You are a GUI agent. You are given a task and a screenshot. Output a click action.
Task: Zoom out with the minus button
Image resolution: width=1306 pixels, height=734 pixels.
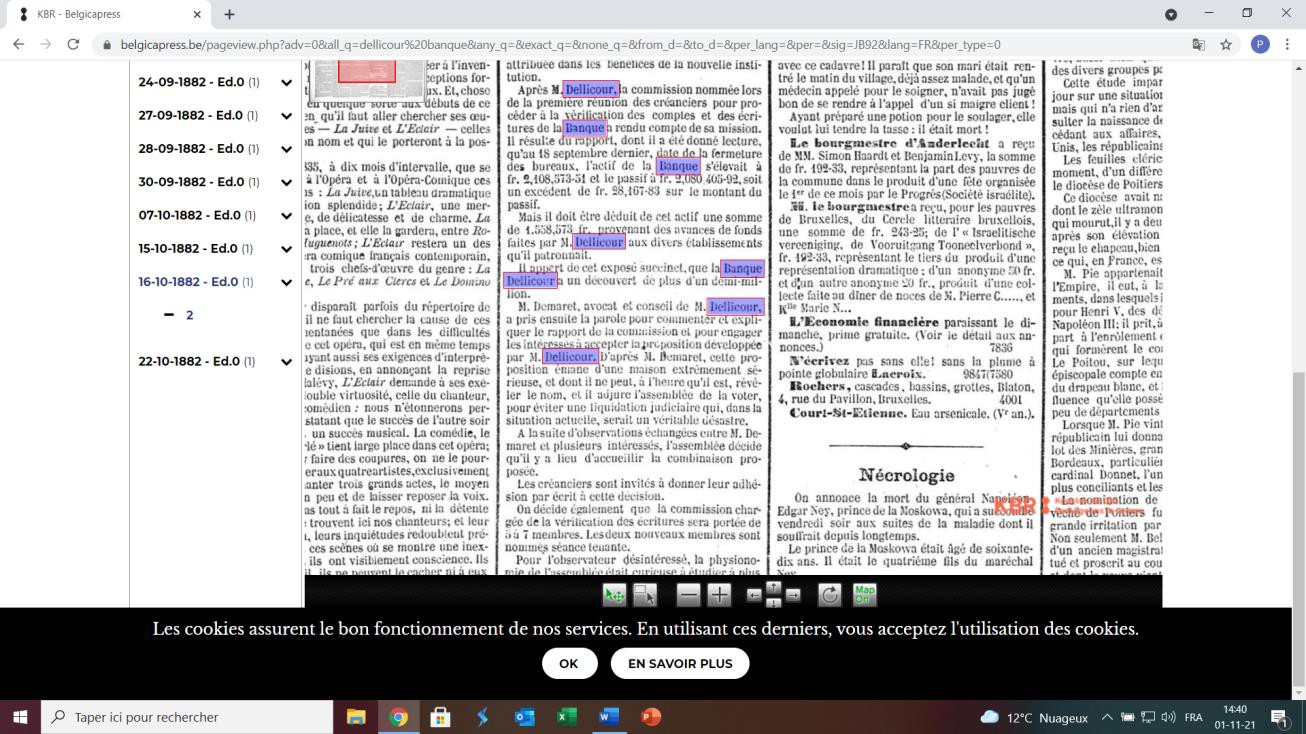point(688,595)
